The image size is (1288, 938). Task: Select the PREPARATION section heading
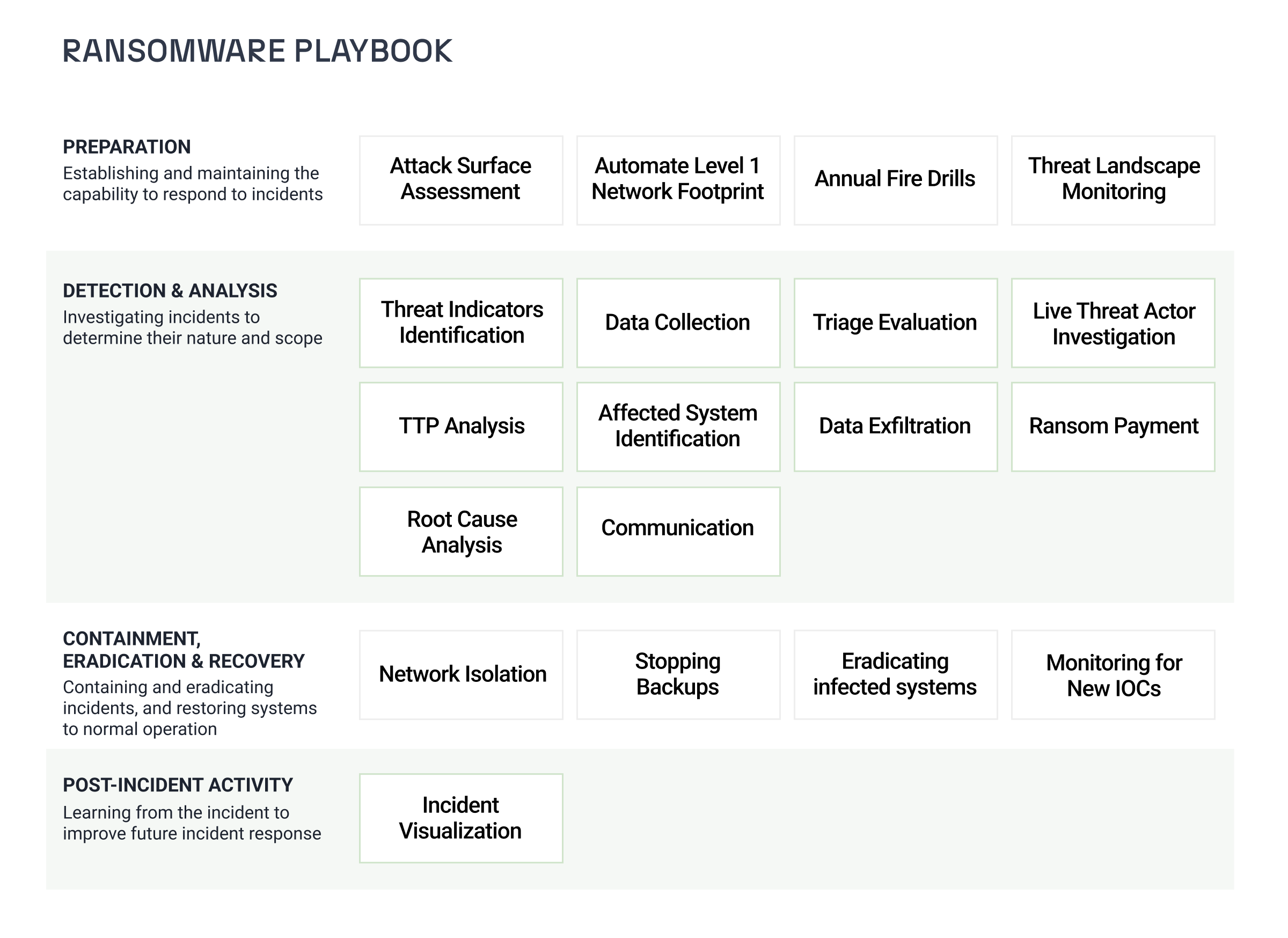[x=127, y=147]
